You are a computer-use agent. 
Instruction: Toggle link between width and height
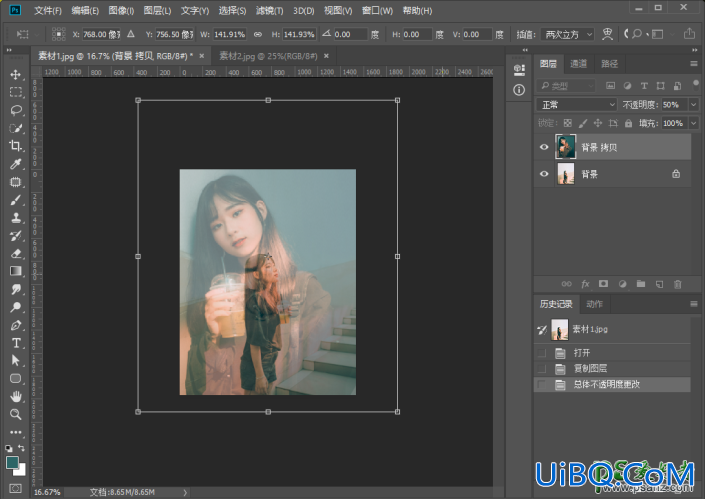[x=258, y=34]
